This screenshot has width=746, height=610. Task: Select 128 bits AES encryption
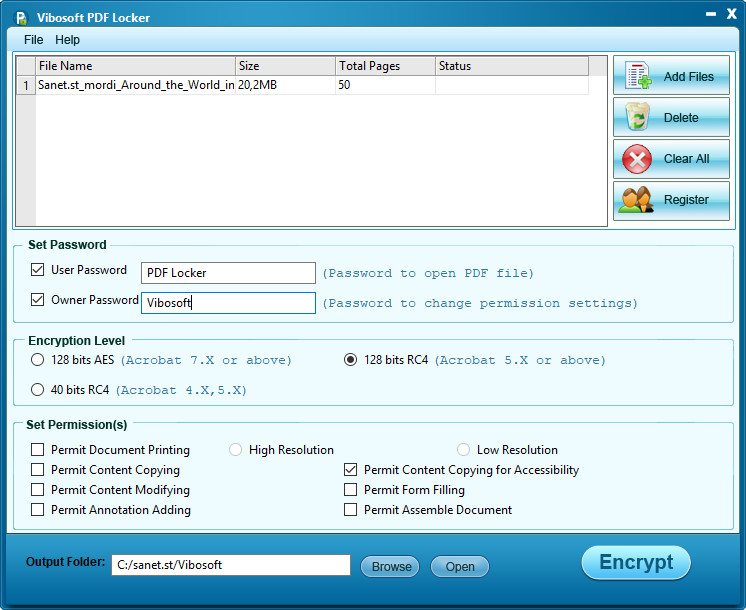click(37, 360)
